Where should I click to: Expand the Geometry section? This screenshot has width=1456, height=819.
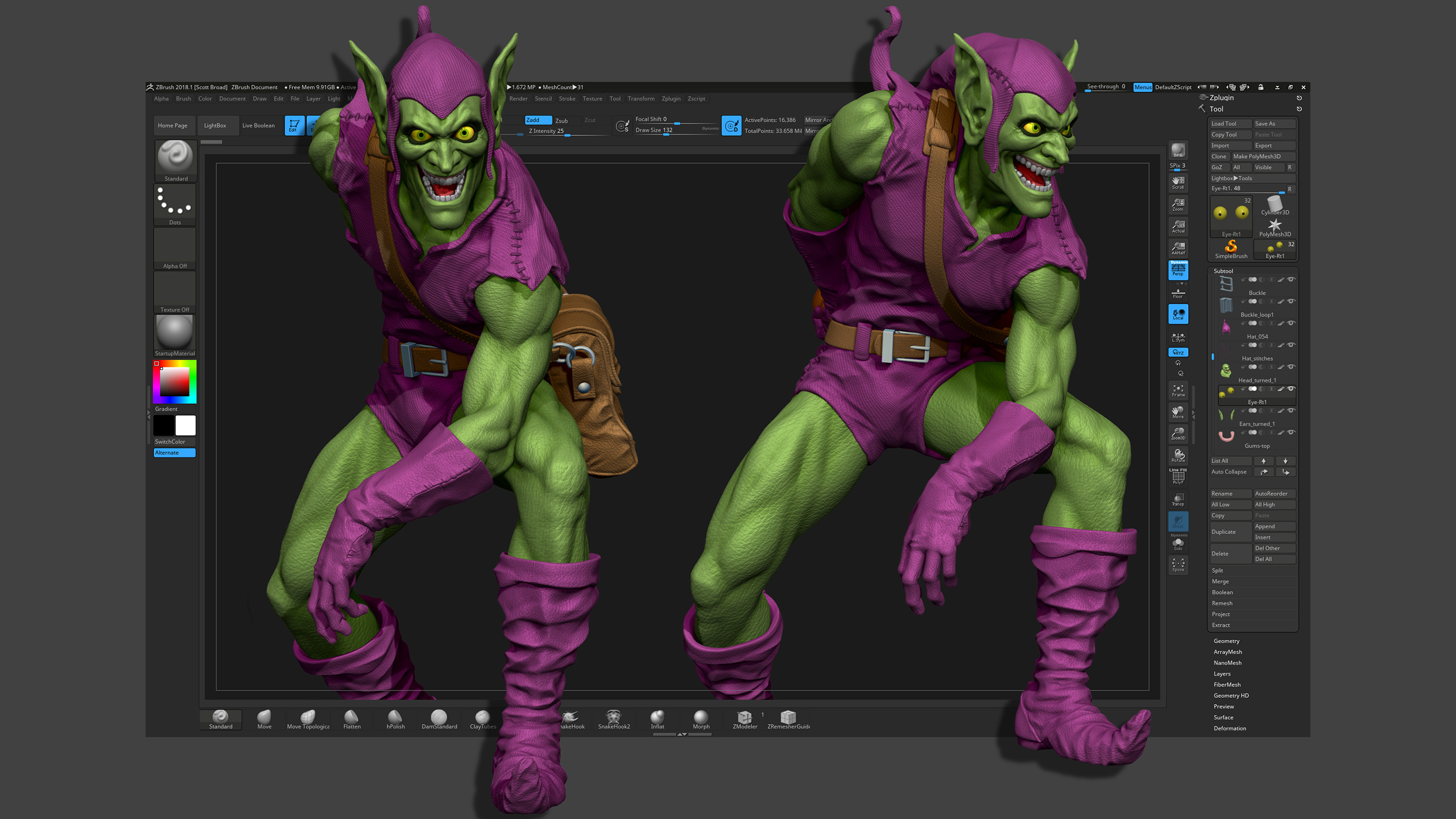pyautogui.click(x=1226, y=641)
